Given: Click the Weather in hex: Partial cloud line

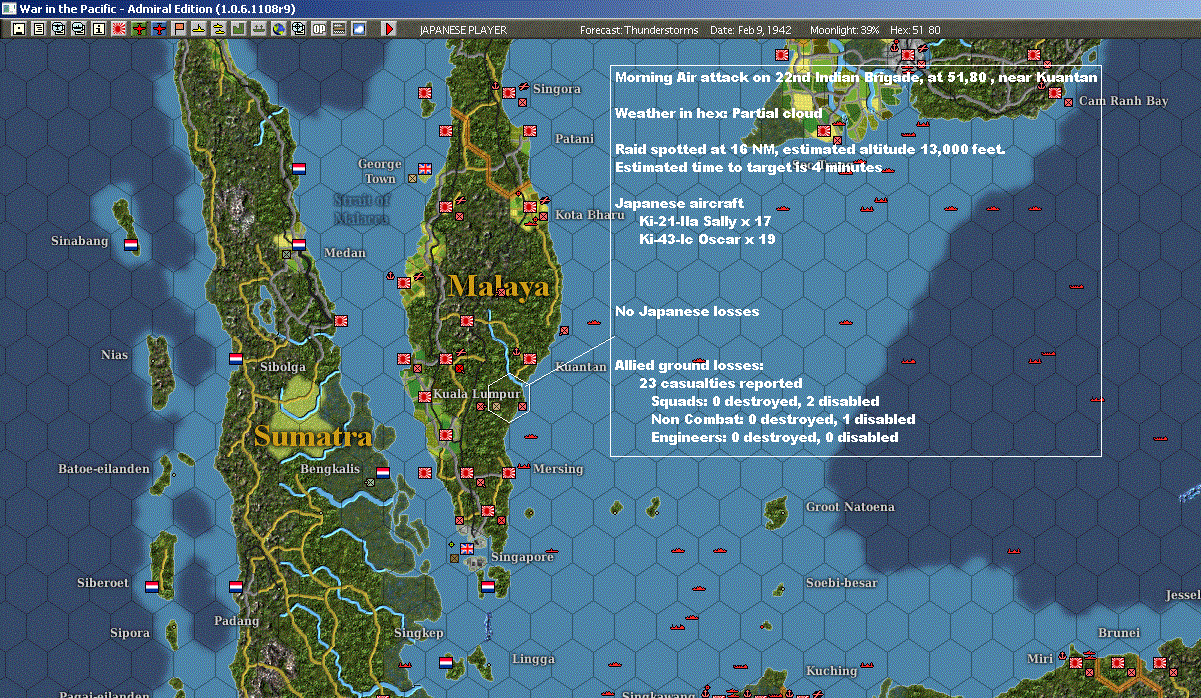Looking at the screenshot, I should click(x=718, y=113).
